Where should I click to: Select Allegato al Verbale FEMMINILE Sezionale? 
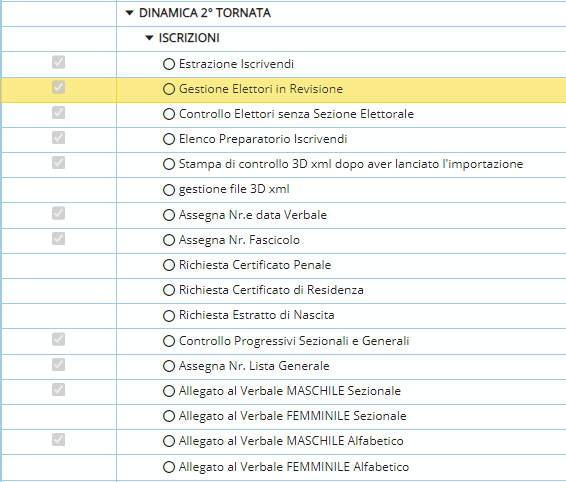[293, 416]
